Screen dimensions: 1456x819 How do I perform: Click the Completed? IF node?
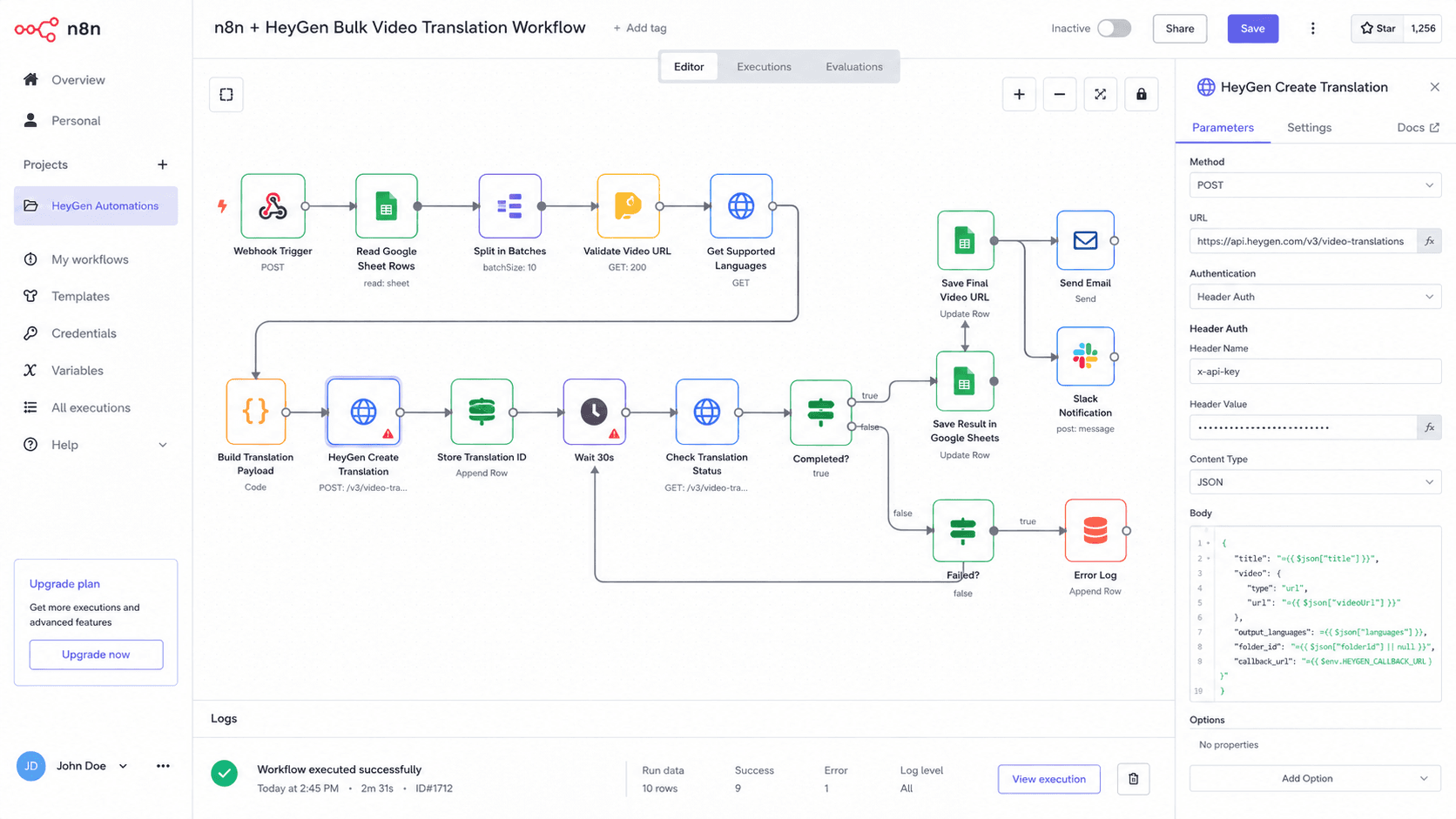[x=820, y=413]
